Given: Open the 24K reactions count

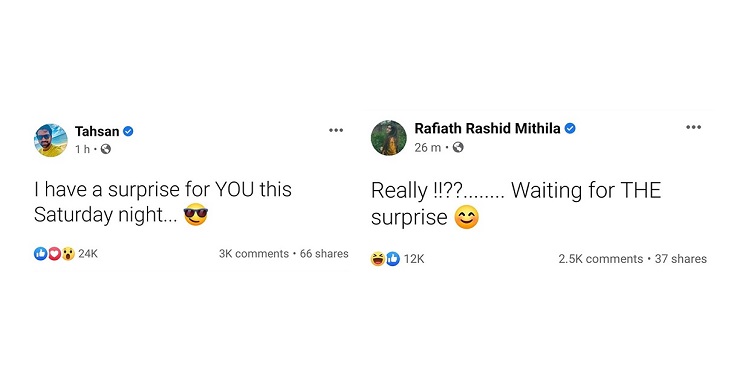Looking at the screenshot, I should 88,254.
